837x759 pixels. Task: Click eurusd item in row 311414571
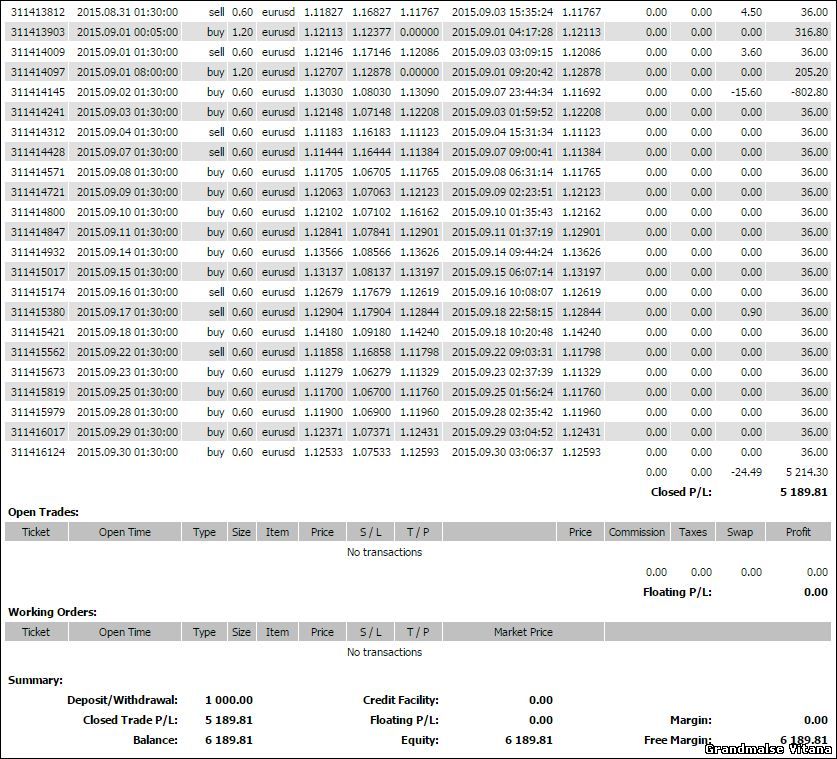(278, 172)
